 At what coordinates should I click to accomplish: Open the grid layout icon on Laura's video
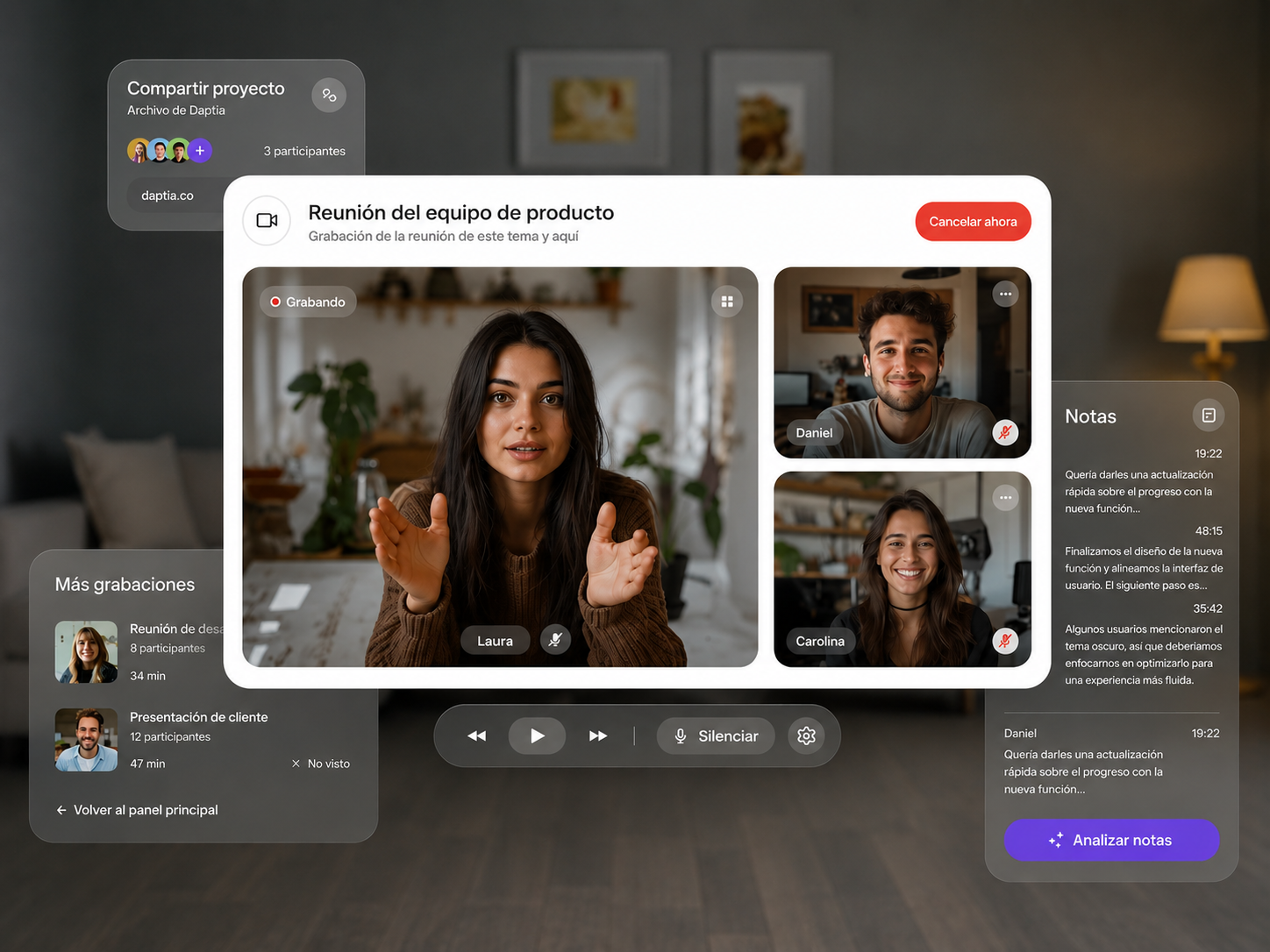click(x=727, y=302)
